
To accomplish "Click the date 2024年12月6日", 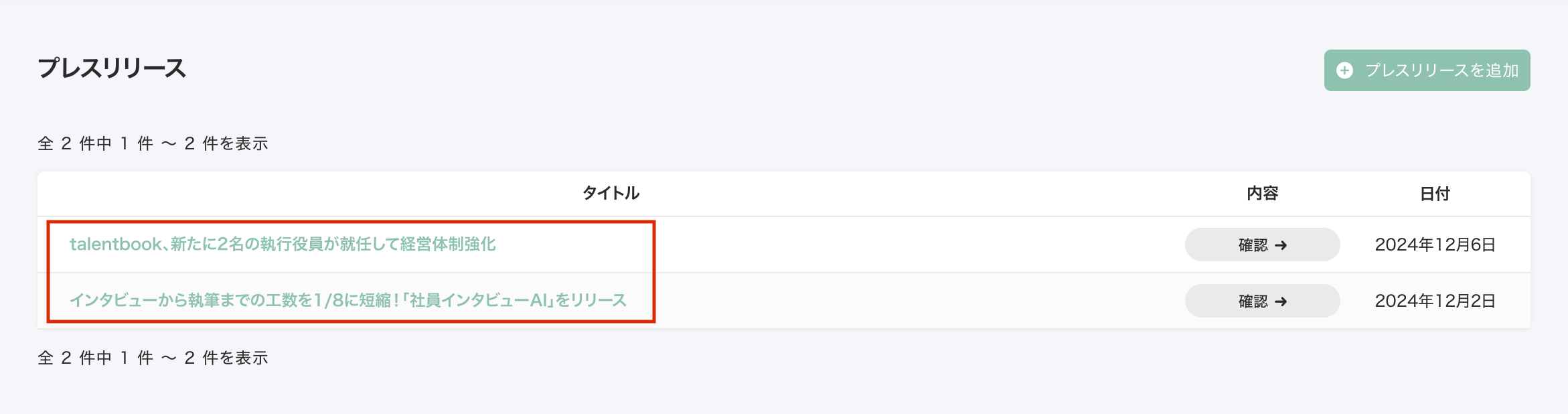I will coord(1435,245).
